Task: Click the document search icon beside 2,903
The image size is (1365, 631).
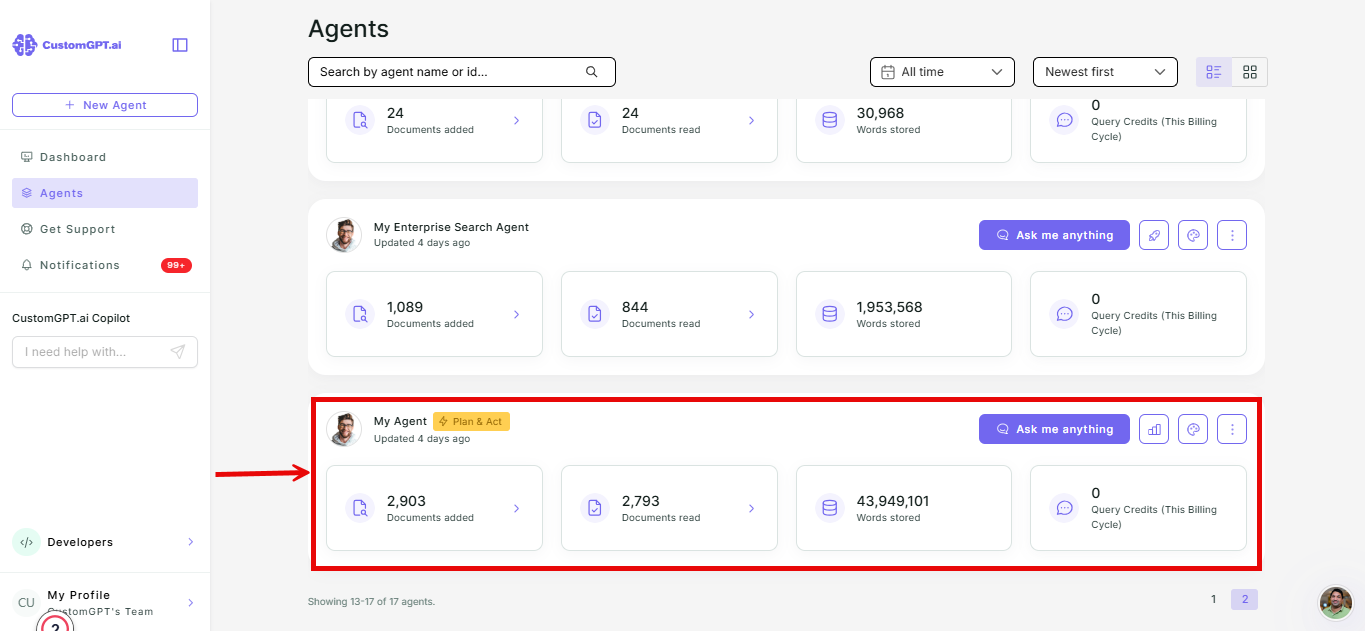Action: click(359, 508)
